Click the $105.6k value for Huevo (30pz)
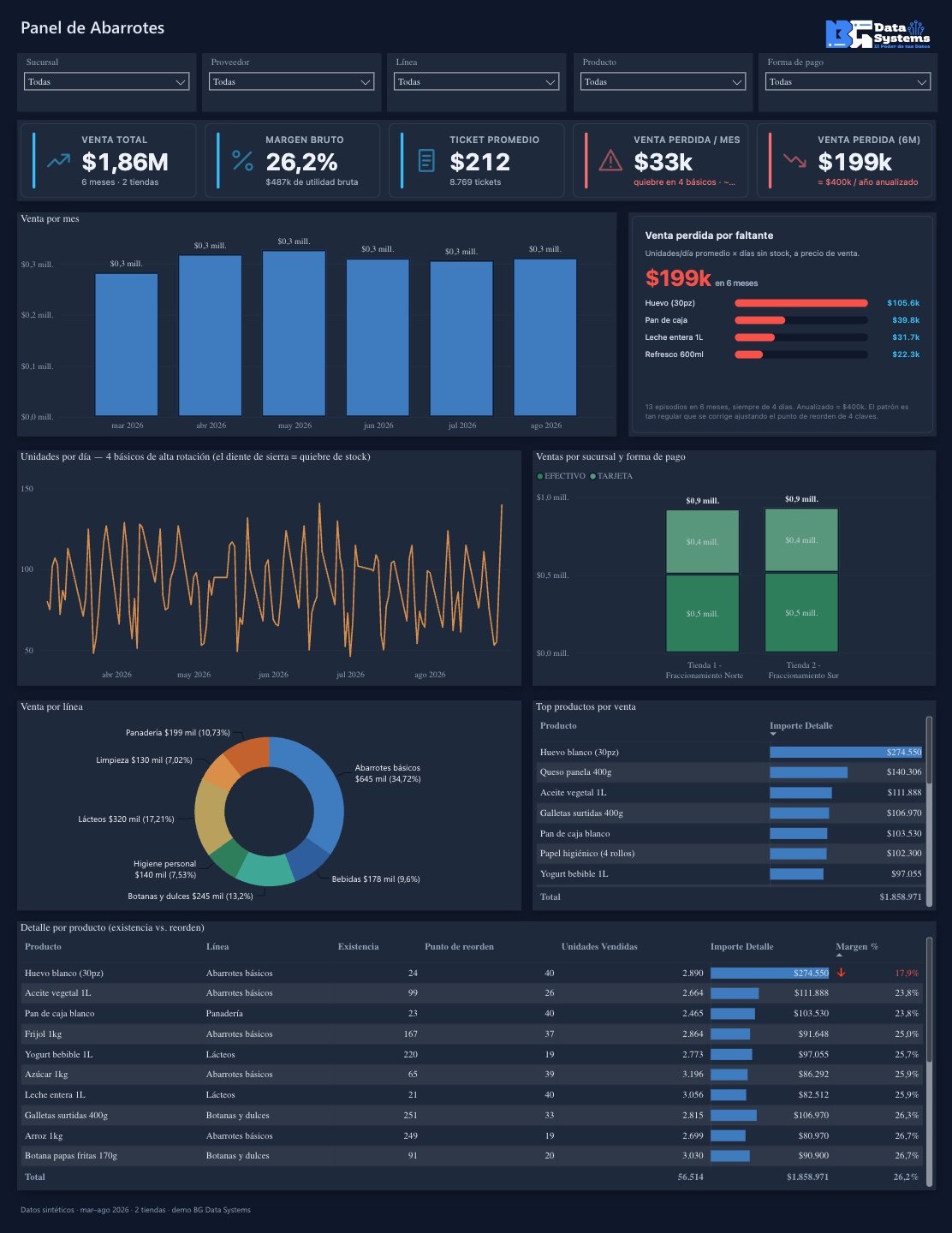The height and width of the screenshot is (1233, 952). [903, 303]
